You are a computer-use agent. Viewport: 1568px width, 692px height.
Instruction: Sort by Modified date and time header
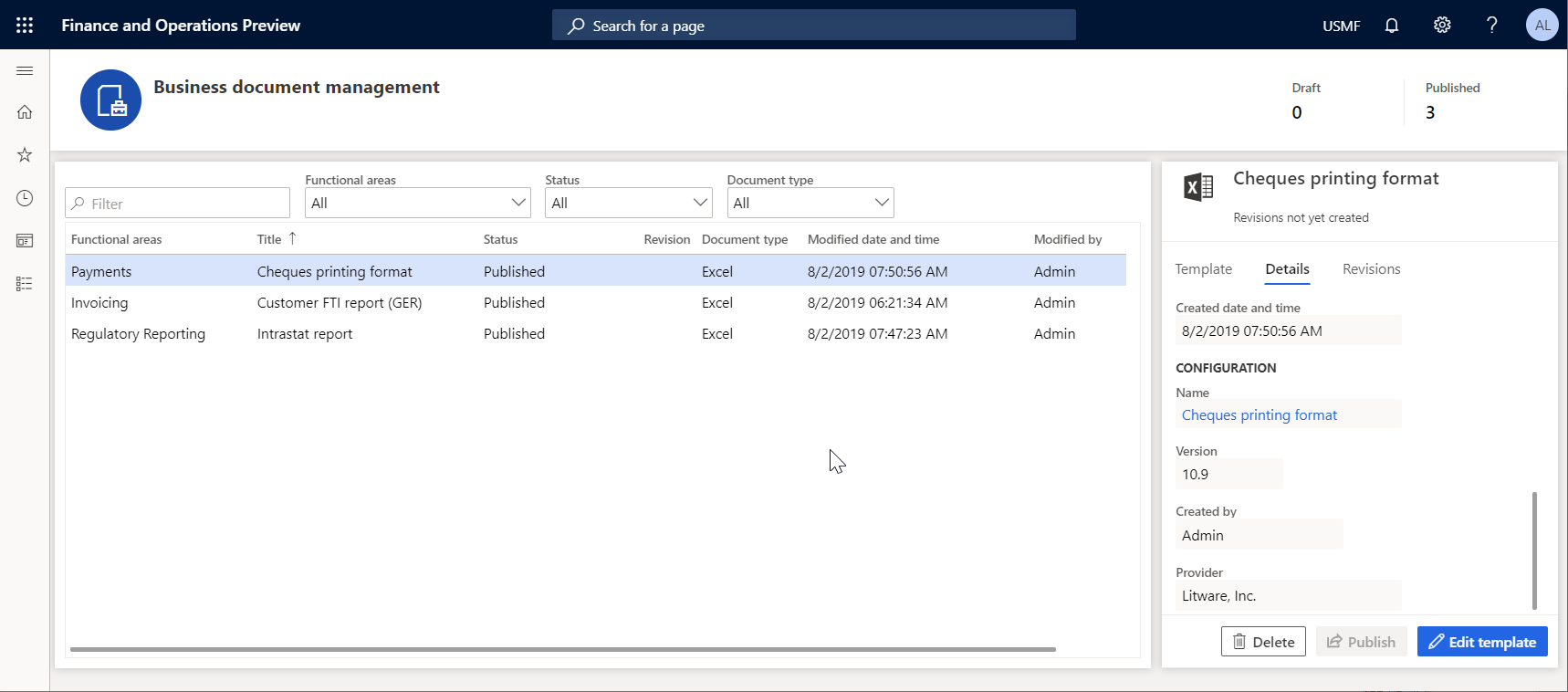(x=873, y=239)
